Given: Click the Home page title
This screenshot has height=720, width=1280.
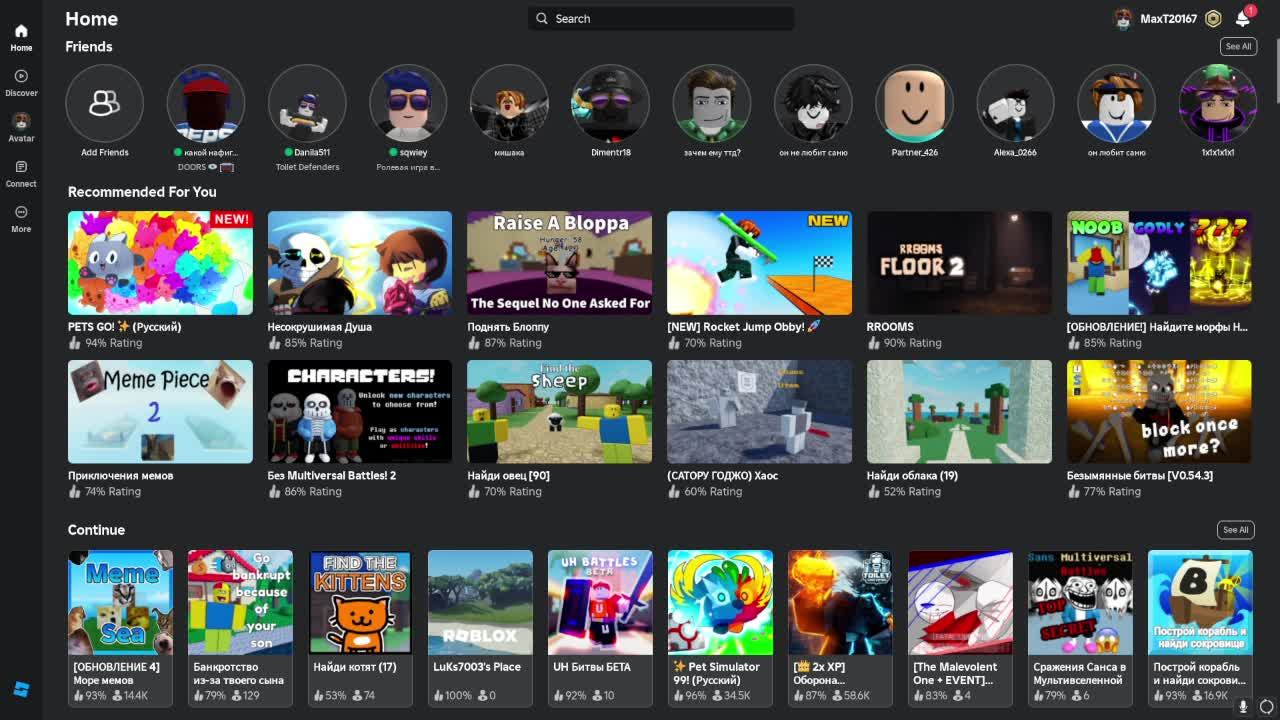Looking at the screenshot, I should click(91, 19).
